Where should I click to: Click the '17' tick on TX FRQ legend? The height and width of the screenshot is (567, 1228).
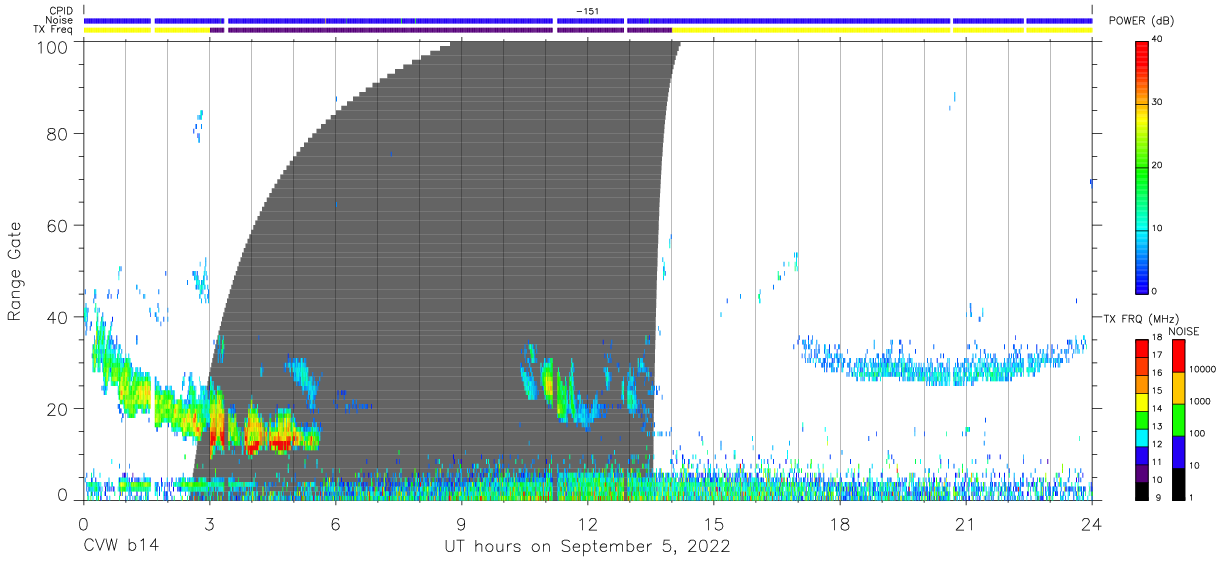[1157, 355]
